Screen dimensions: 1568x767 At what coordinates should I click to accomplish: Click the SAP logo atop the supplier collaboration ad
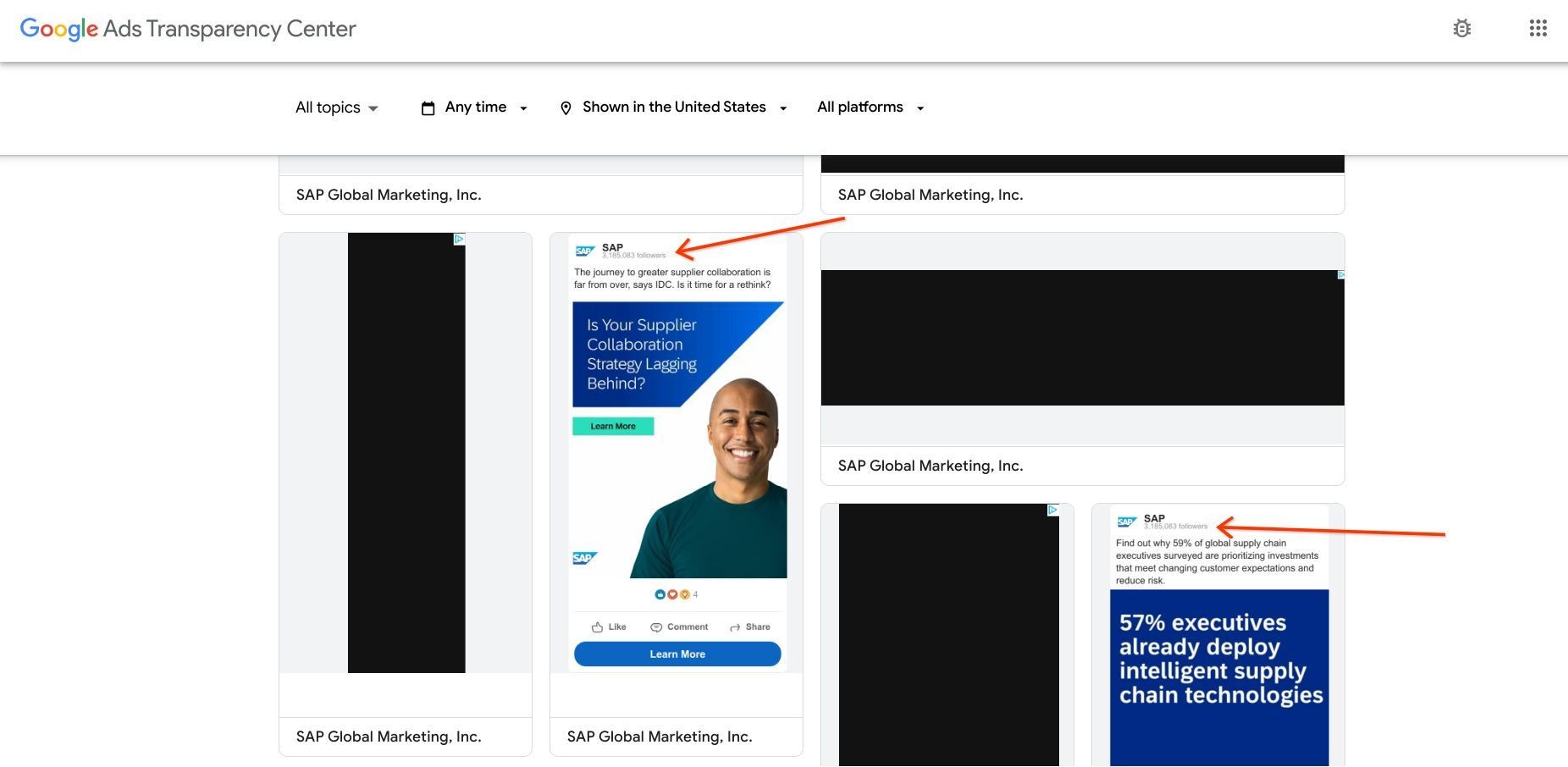tap(585, 251)
